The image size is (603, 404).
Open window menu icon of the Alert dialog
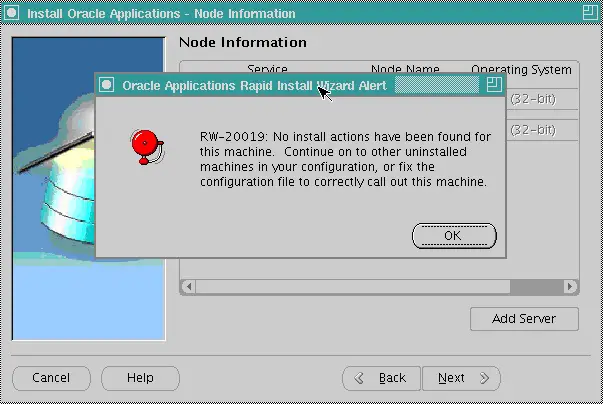(107, 85)
